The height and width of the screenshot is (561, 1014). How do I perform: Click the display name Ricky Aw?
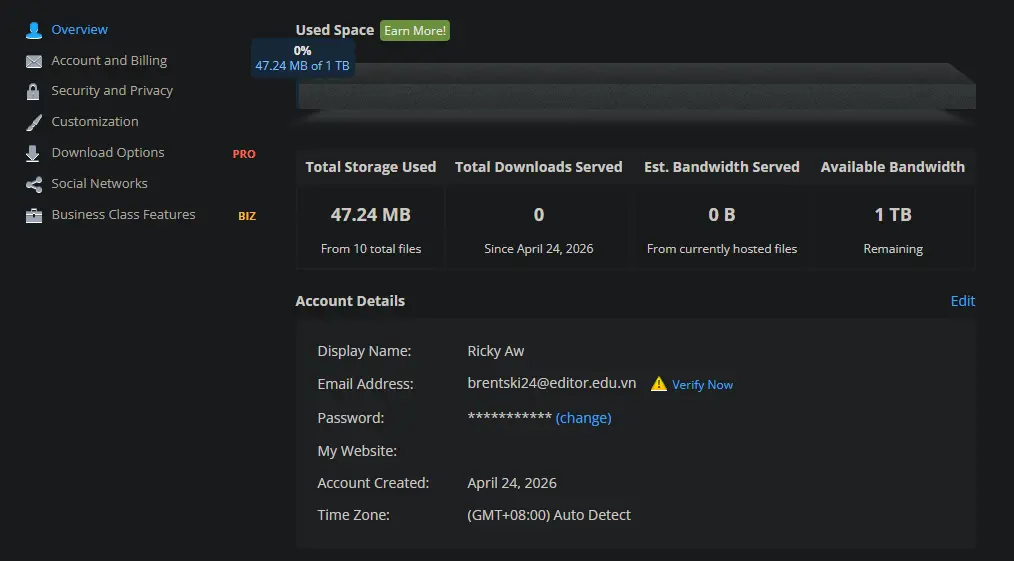coord(496,351)
